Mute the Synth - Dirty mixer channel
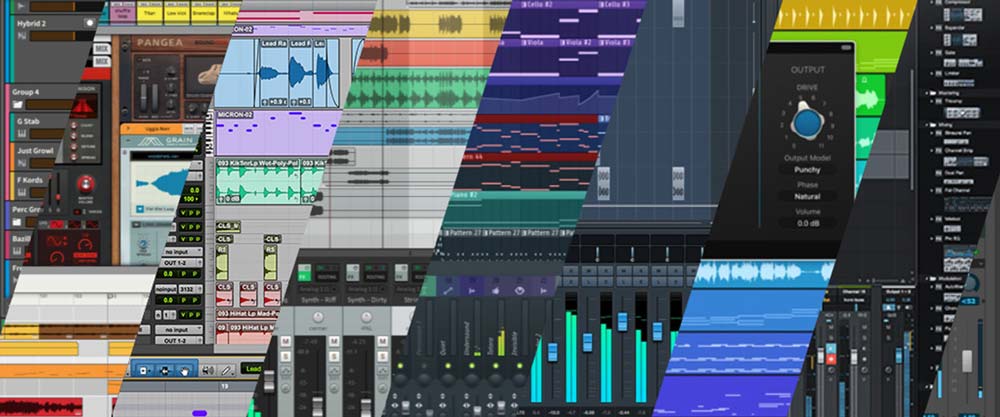 tap(383, 341)
